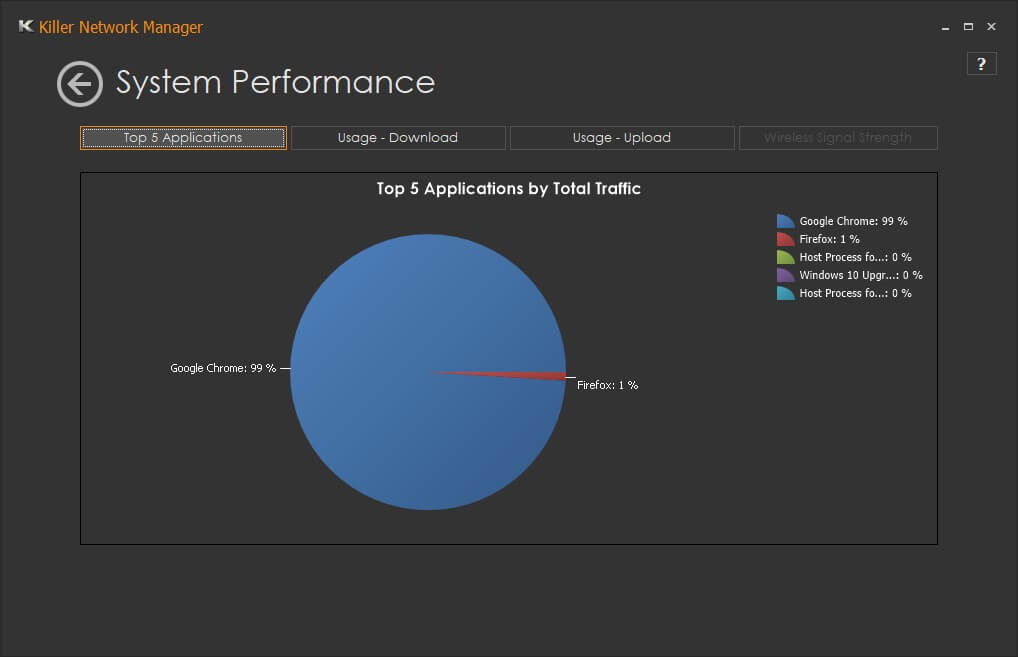
Task: Click the purple Windows 10 Upgr legend swatch
Action: click(786, 275)
